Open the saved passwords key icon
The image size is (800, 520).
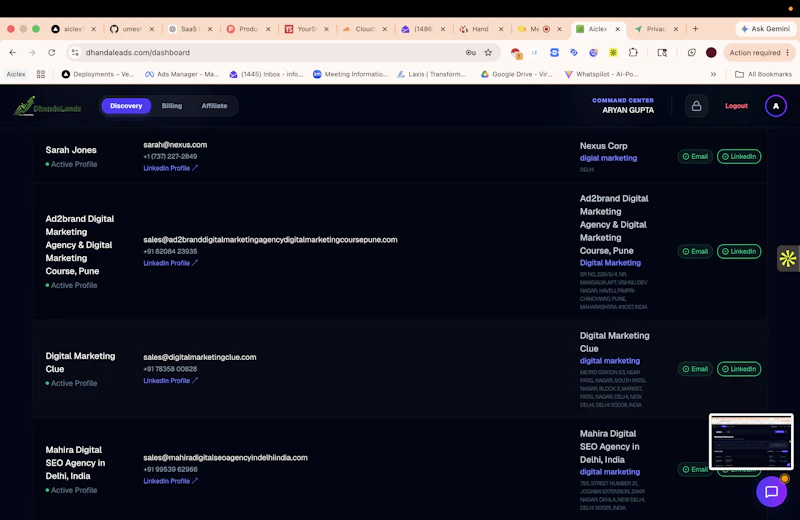pos(470,53)
